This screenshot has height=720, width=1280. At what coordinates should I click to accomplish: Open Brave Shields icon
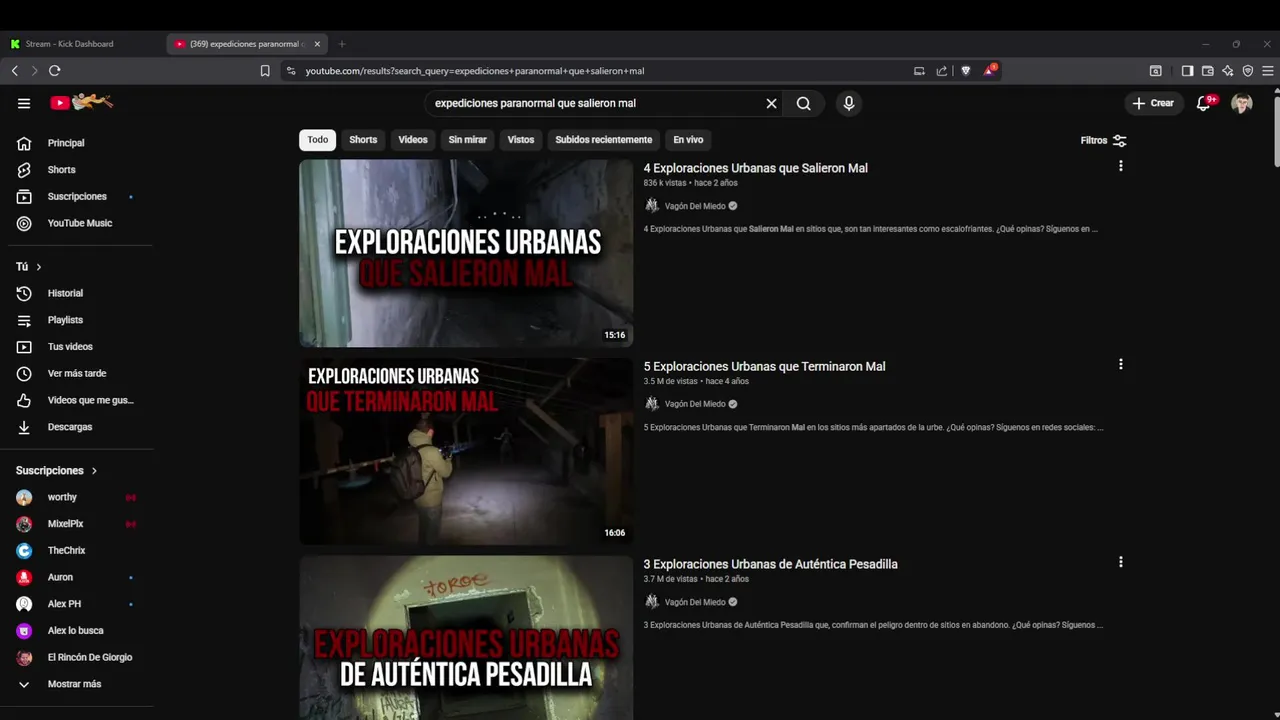point(965,71)
